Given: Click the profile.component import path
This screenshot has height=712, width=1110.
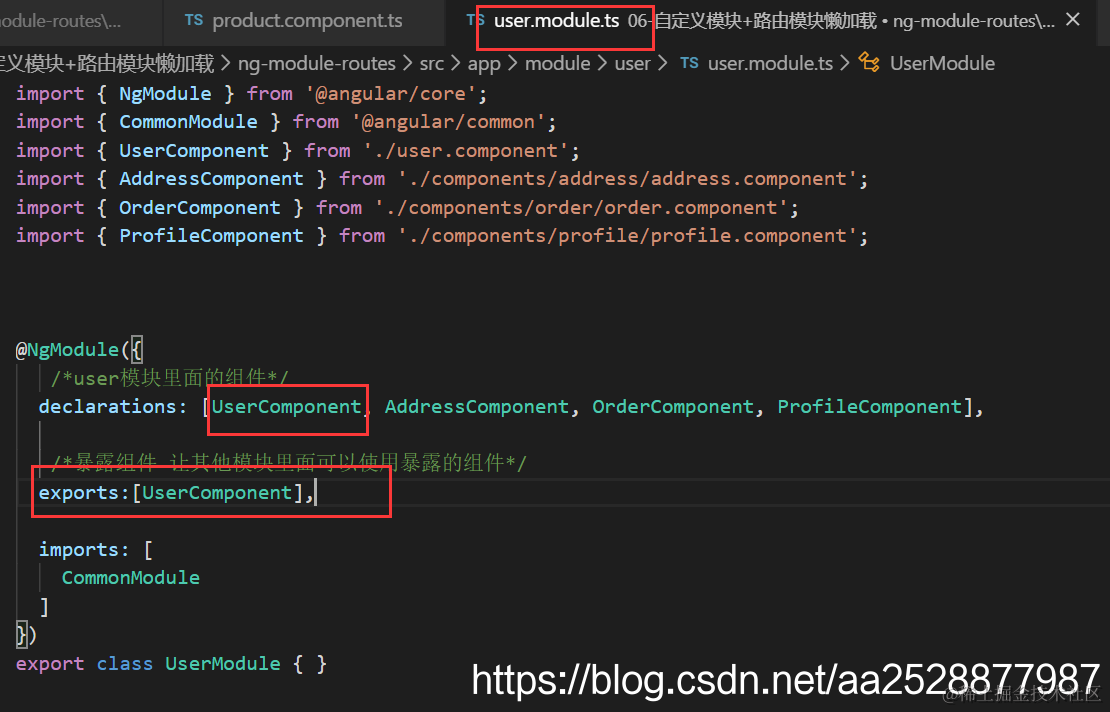Looking at the screenshot, I should coord(627,236).
